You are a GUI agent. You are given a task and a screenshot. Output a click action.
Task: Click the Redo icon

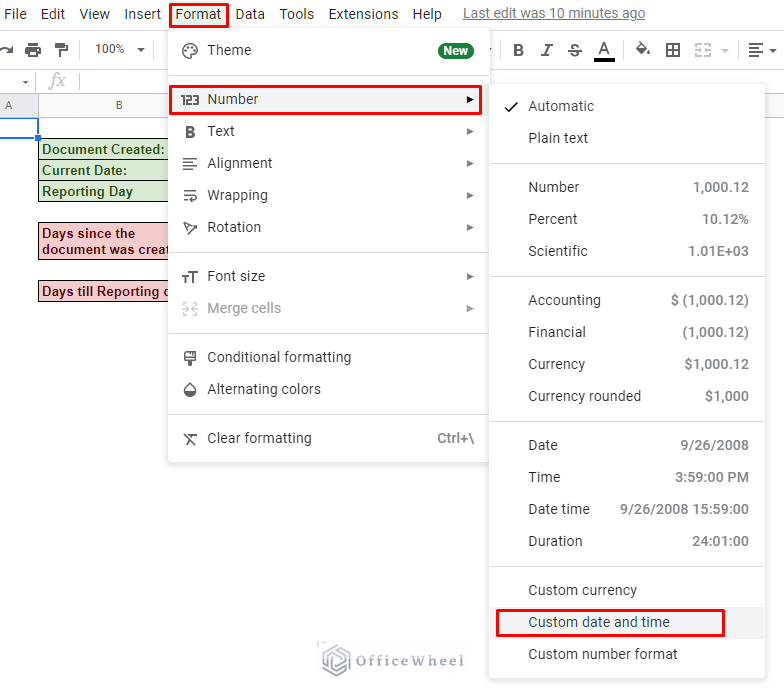click(x=6, y=50)
